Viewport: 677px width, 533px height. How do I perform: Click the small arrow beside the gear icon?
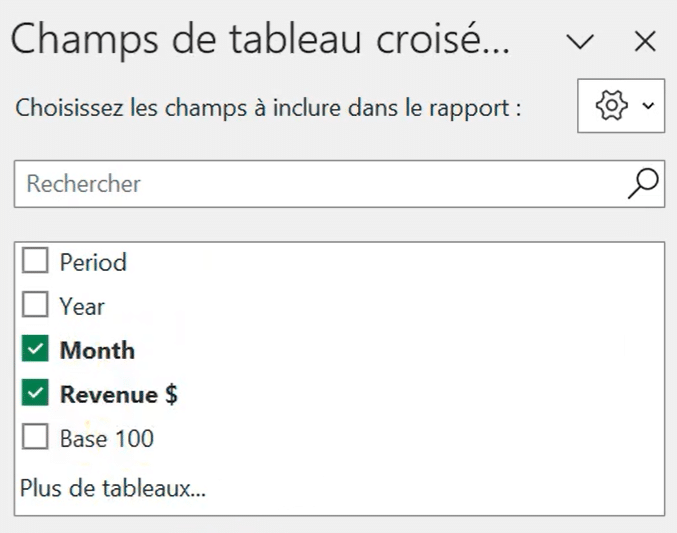click(x=648, y=105)
